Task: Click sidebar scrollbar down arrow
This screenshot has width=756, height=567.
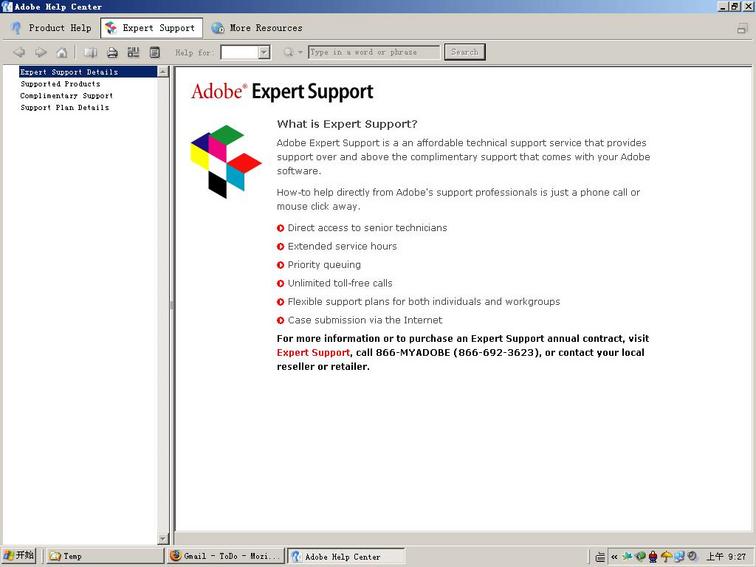Action: coord(163,539)
